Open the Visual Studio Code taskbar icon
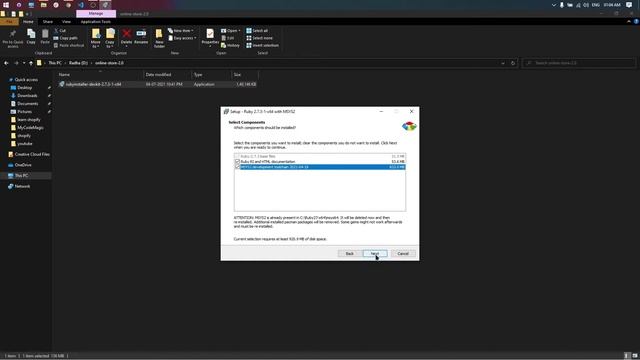The image size is (640, 360). point(81,5)
